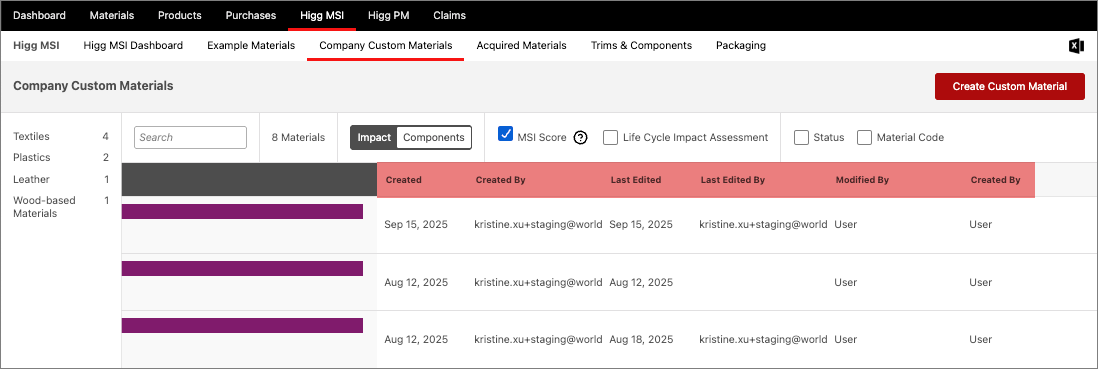Click in the materials Search field
This screenshot has width=1098, height=369.
point(190,137)
